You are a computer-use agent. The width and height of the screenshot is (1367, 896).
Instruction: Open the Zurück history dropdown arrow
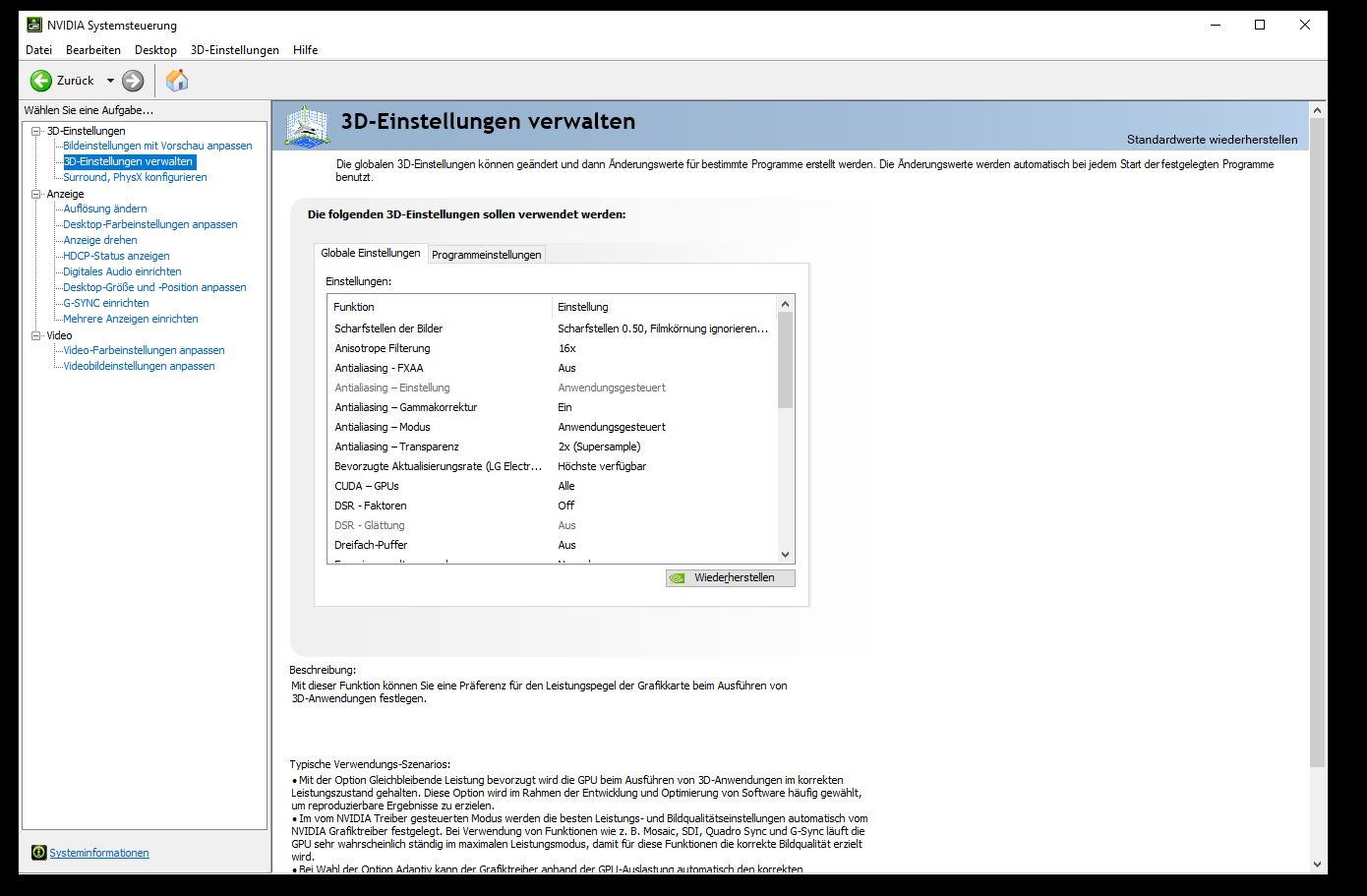[x=110, y=81]
